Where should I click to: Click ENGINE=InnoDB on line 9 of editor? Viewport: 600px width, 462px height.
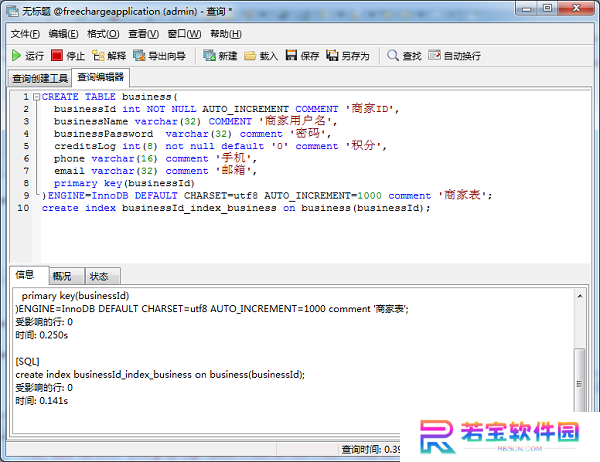(x=88, y=196)
